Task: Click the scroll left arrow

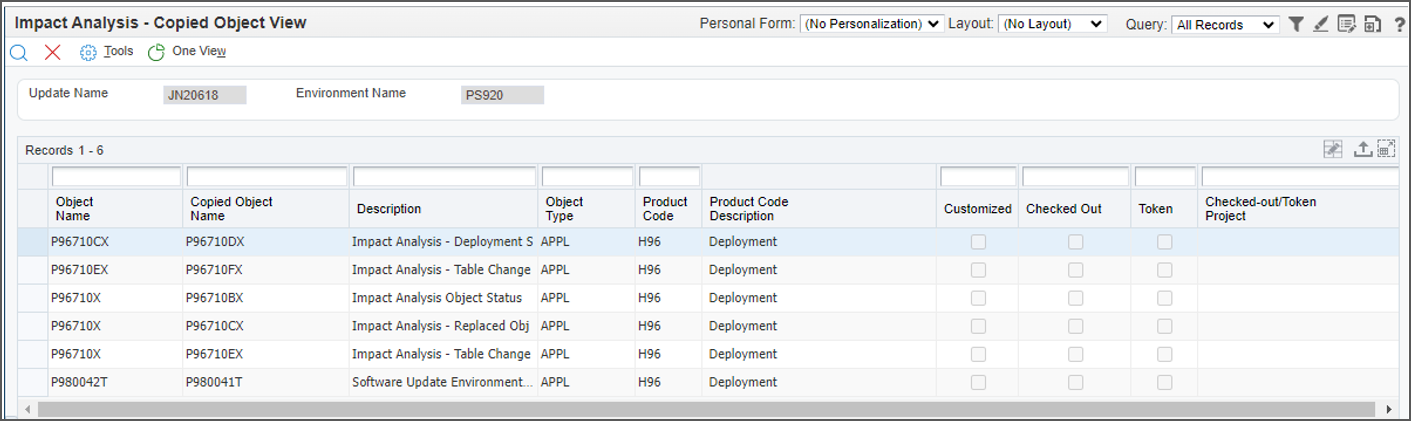Action: coord(27,409)
